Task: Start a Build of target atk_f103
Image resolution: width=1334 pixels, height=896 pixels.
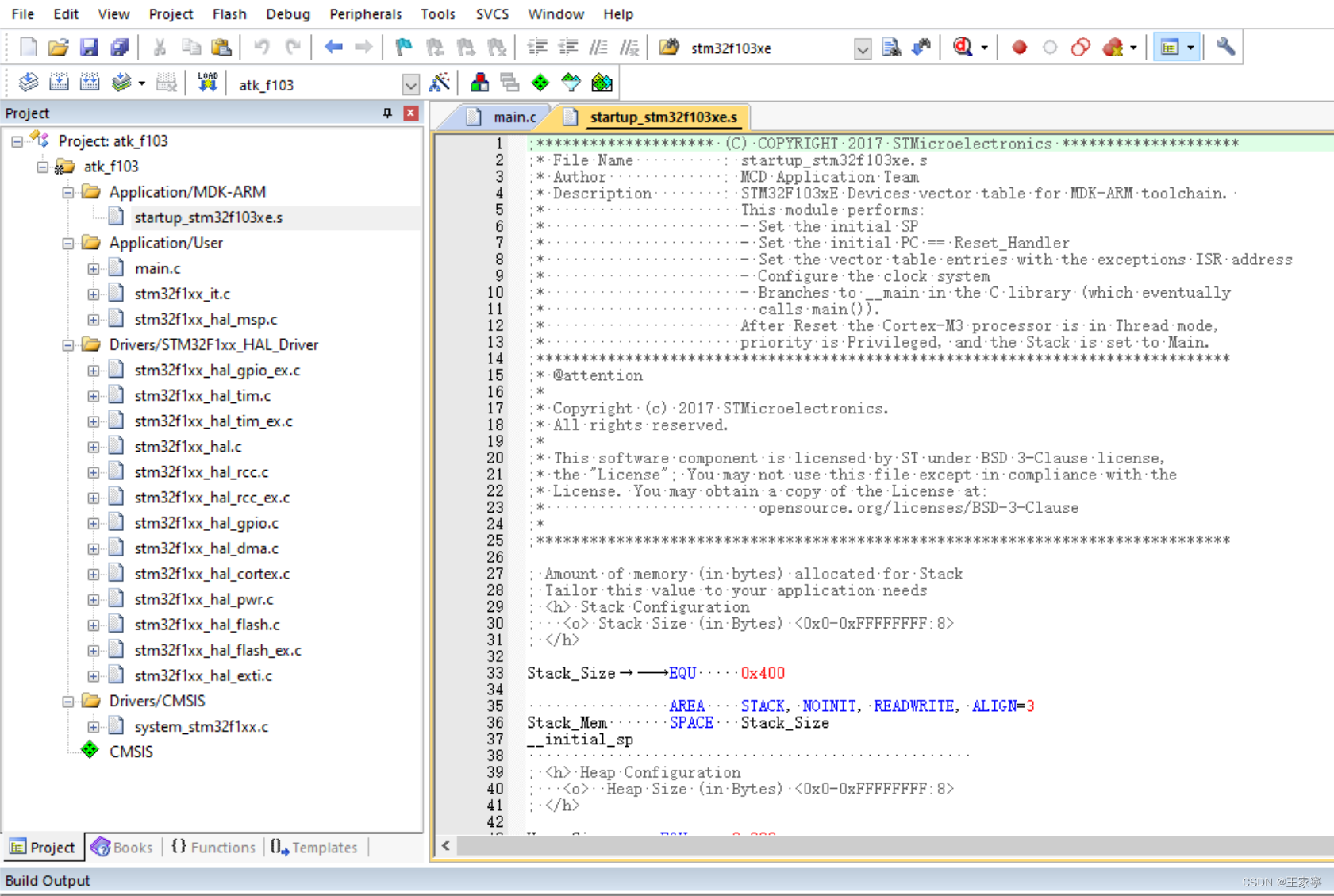Action: tap(60, 82)
